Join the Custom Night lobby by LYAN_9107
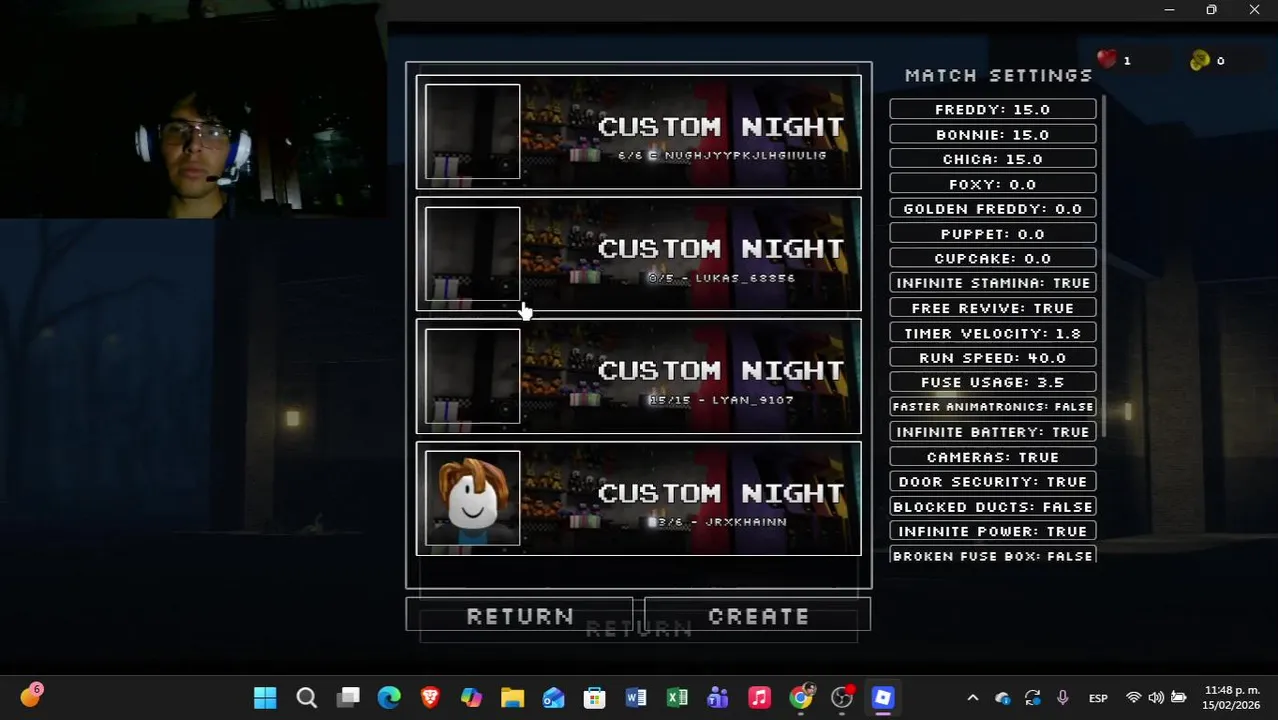1278x720 pixels. click(x=638, y=376)
